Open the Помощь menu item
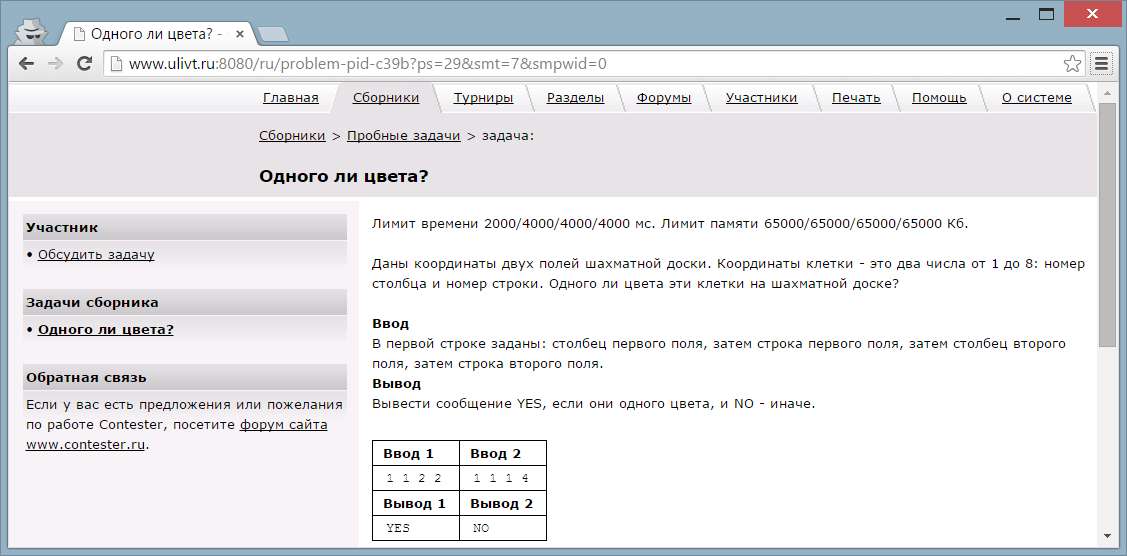 (939, 98)
